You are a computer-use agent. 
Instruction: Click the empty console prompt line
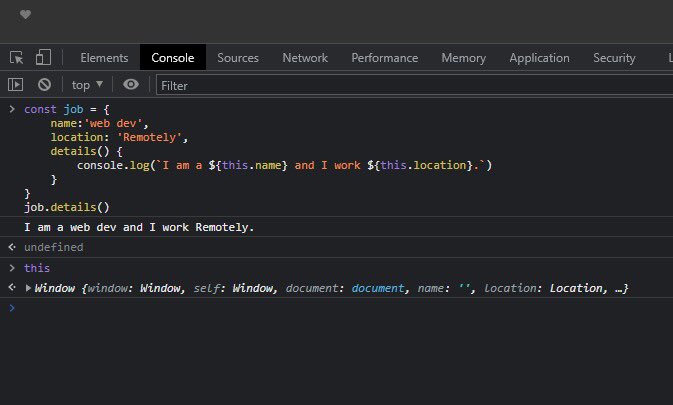coord(336,308)
